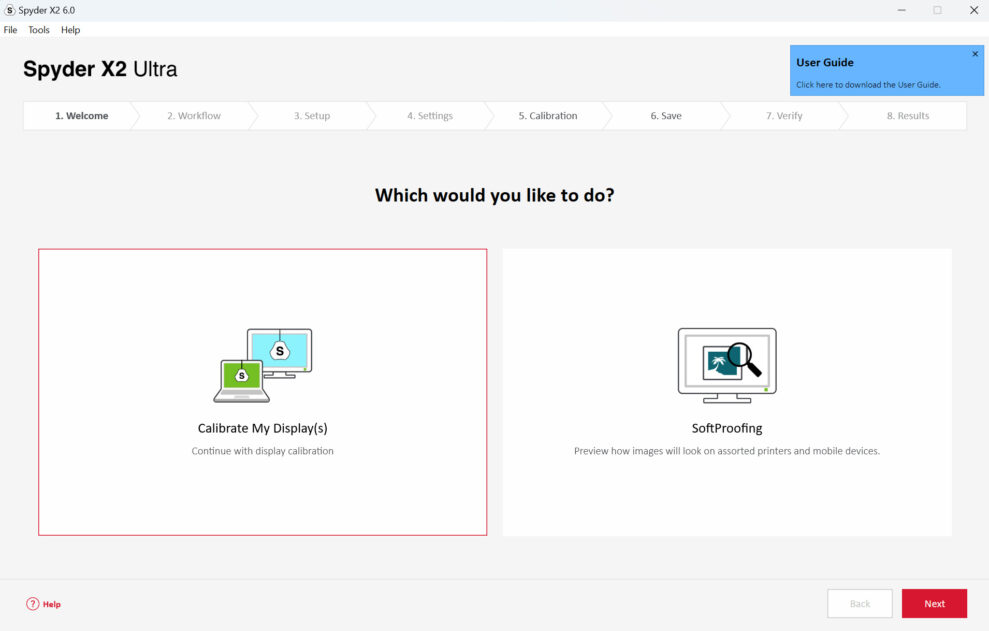Open the File menu
The width and height of the screenshot is (989, 631).
pos(11,30)
